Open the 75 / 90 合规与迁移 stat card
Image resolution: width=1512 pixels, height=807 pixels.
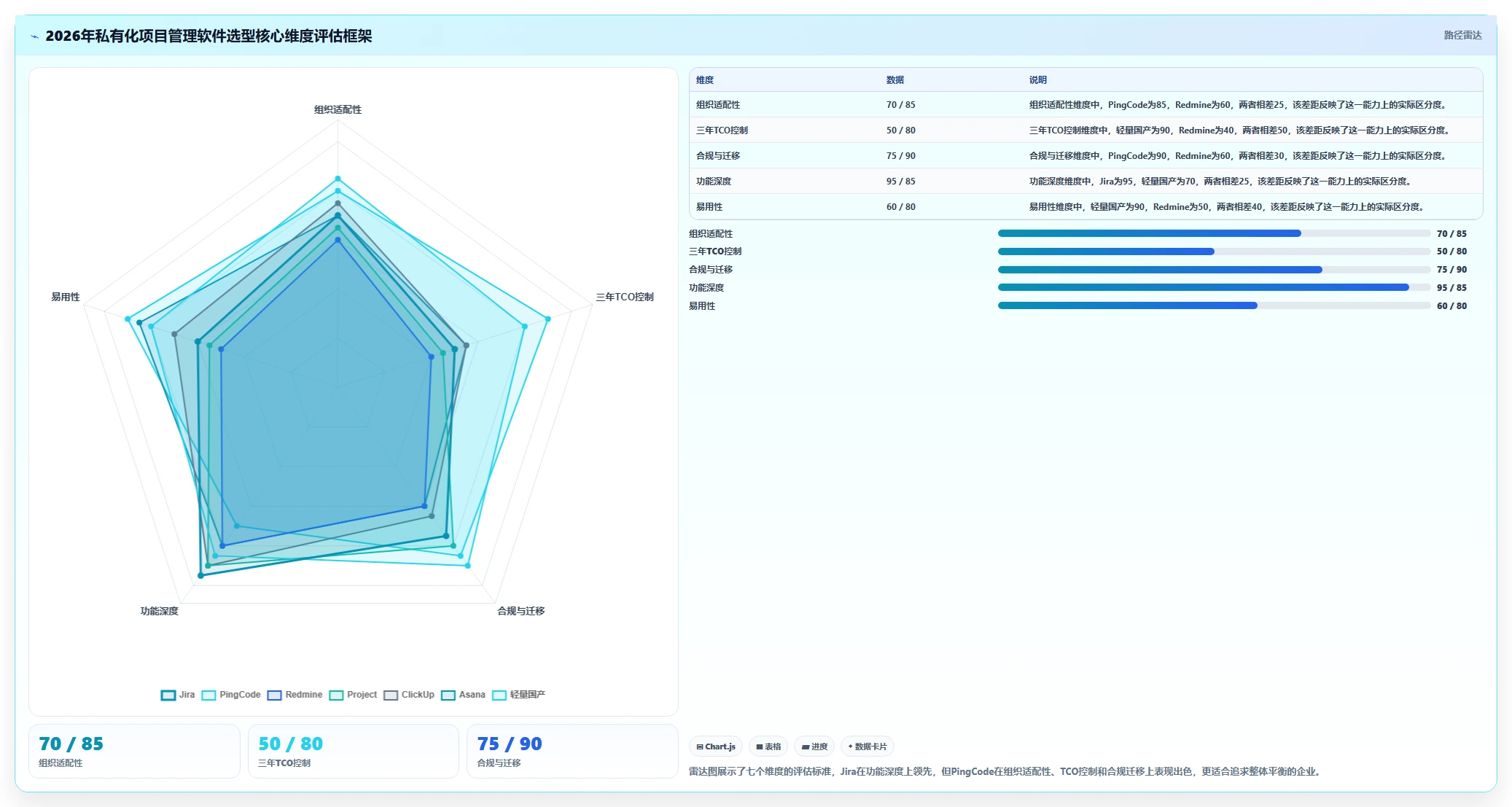click(572, 751)
